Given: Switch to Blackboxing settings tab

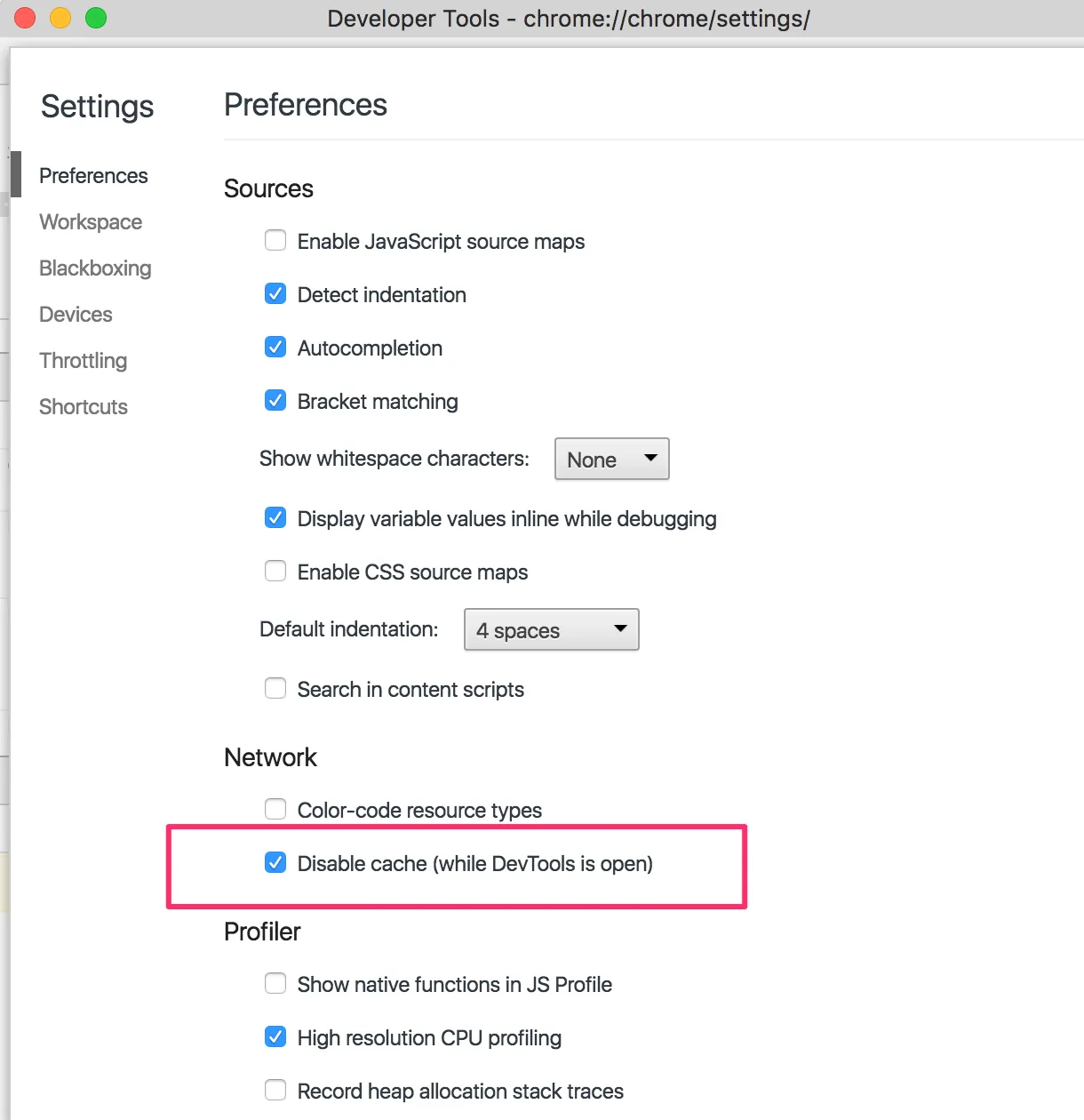Looking at the screenshot, I should 95,268.
